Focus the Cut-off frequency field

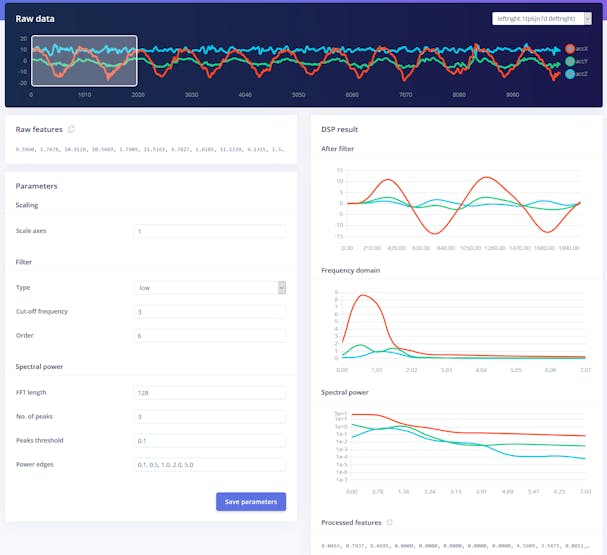(210, 312)
